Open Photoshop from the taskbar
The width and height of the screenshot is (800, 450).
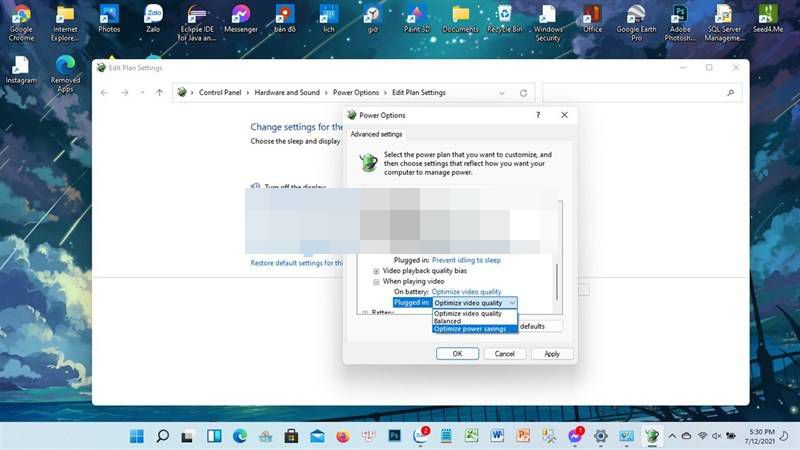click(394, 436)
